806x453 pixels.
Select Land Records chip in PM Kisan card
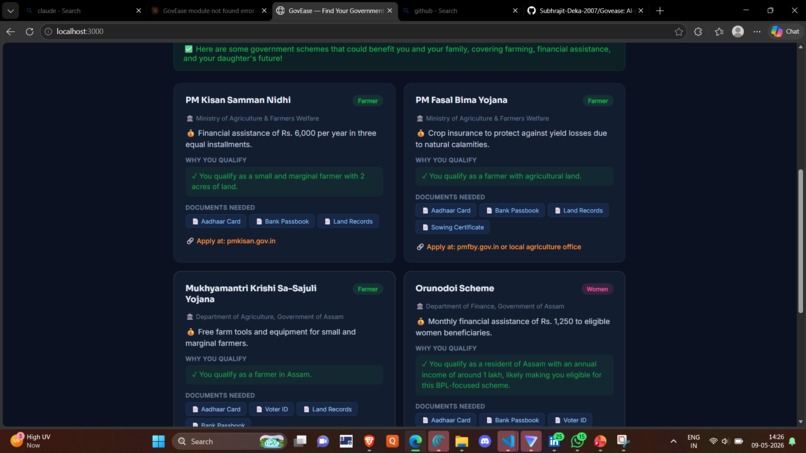(348, 222)
